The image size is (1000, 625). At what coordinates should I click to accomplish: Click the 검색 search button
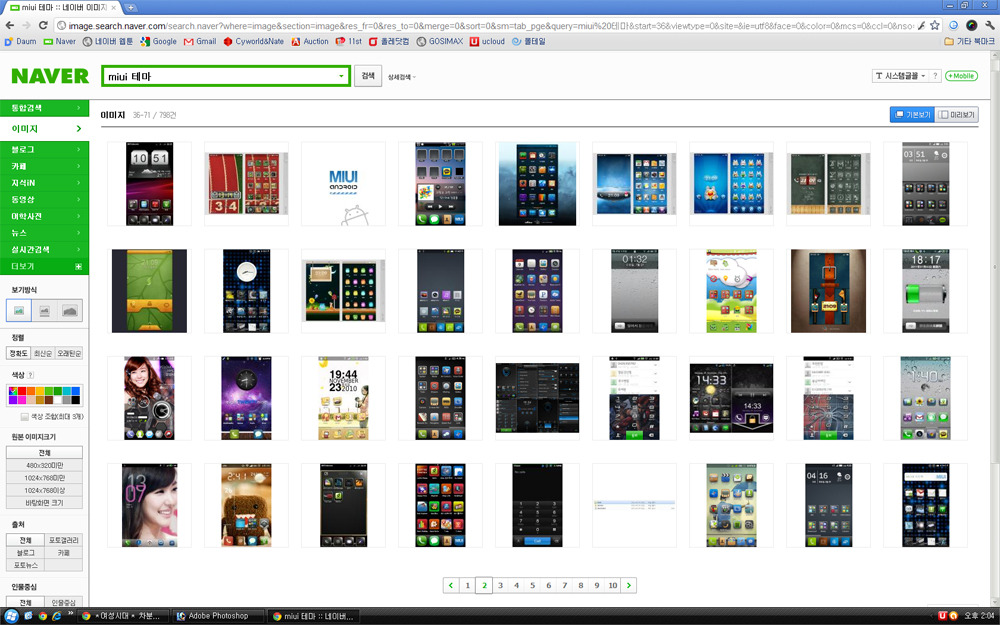[x=368, y=76]
